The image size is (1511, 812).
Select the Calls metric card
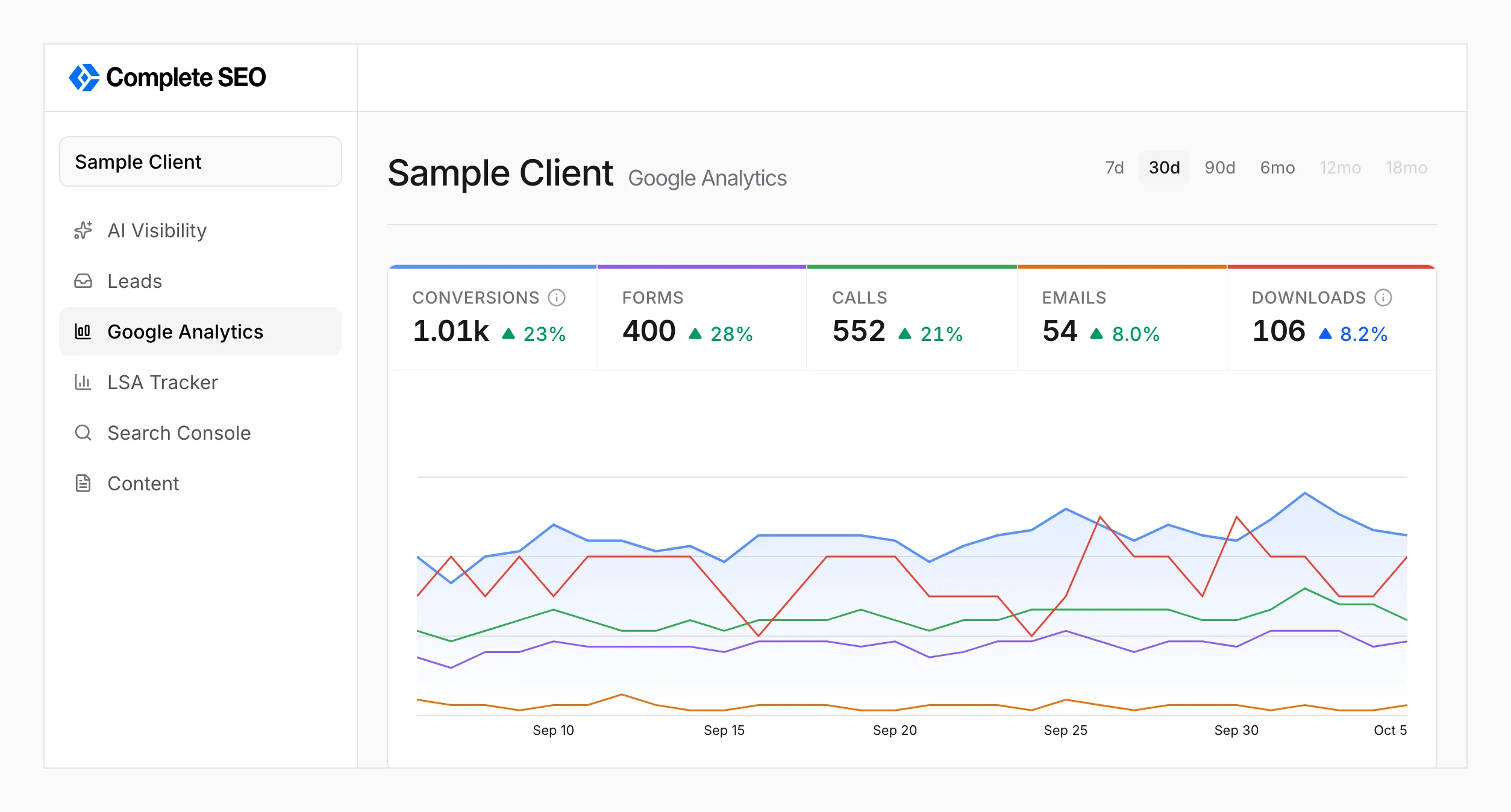912,317
